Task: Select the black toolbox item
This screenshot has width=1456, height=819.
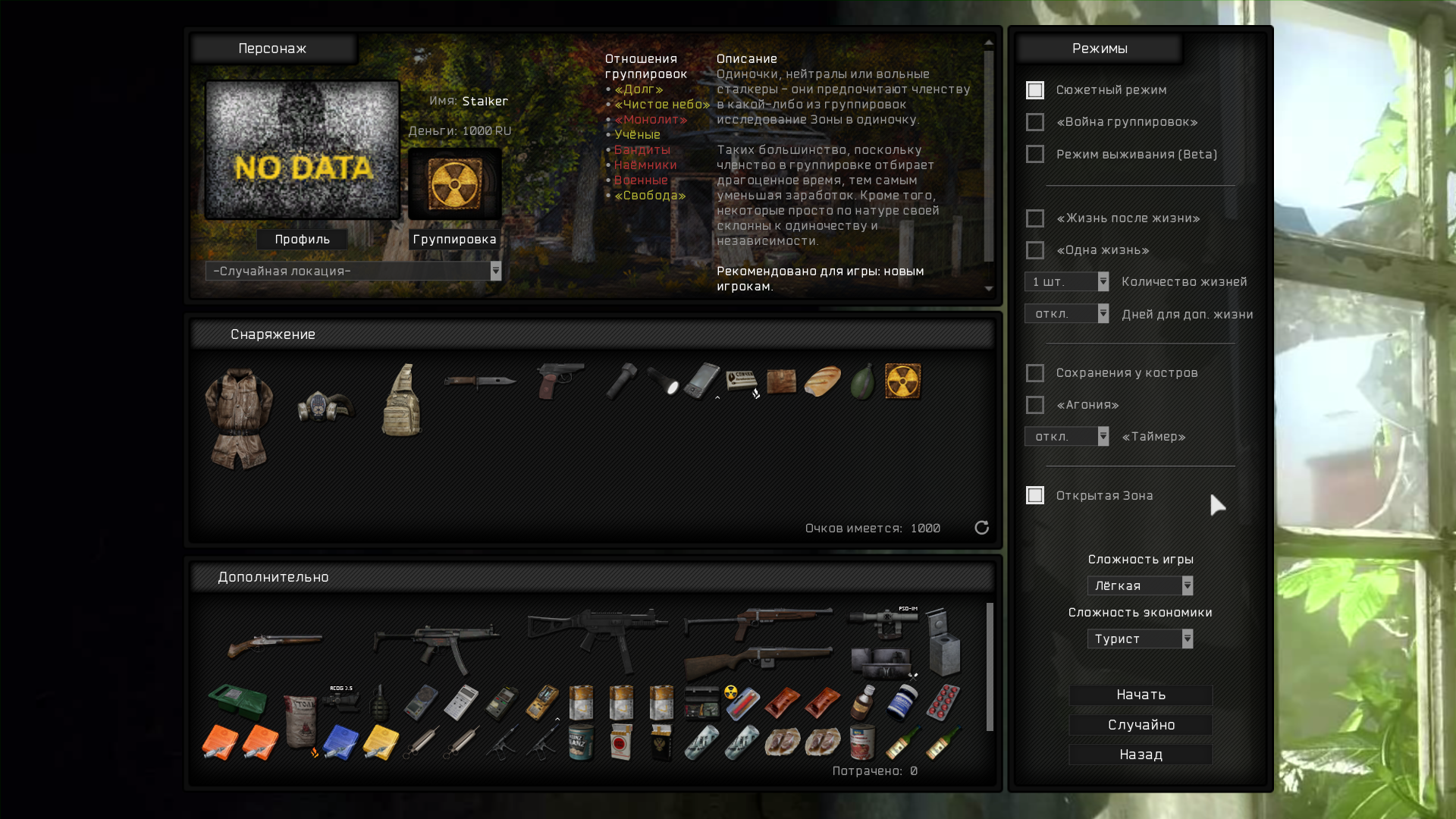Action: click(701, 702)
